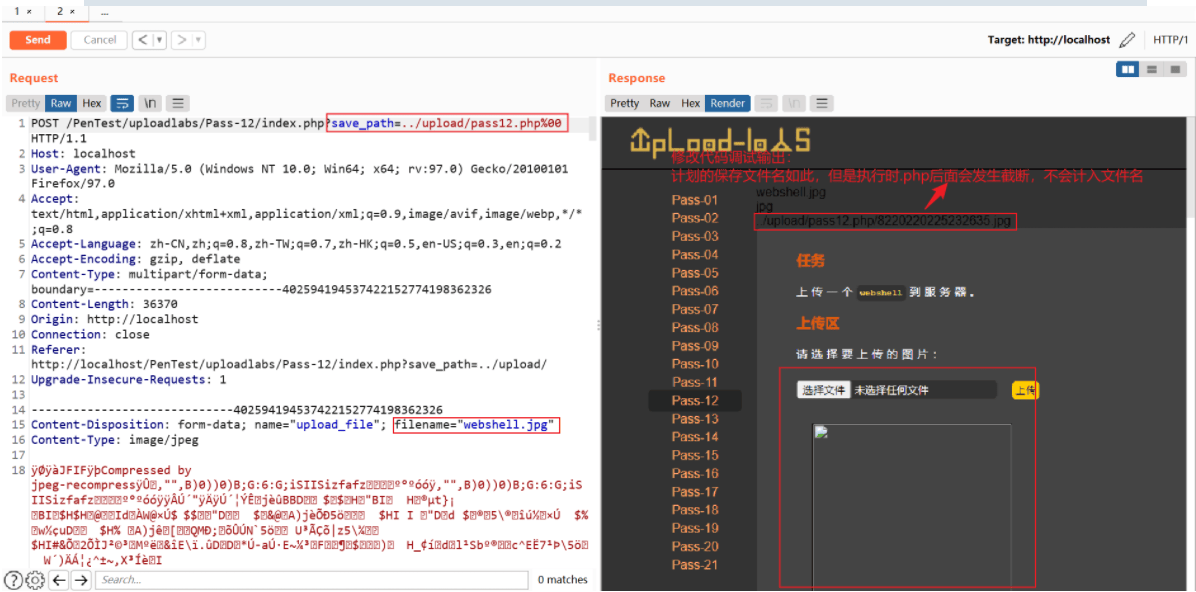Open the Pass-21 link in sidebar
Image resolution: width=1196 pixels, height=592 pixels.
pos(695,565)
